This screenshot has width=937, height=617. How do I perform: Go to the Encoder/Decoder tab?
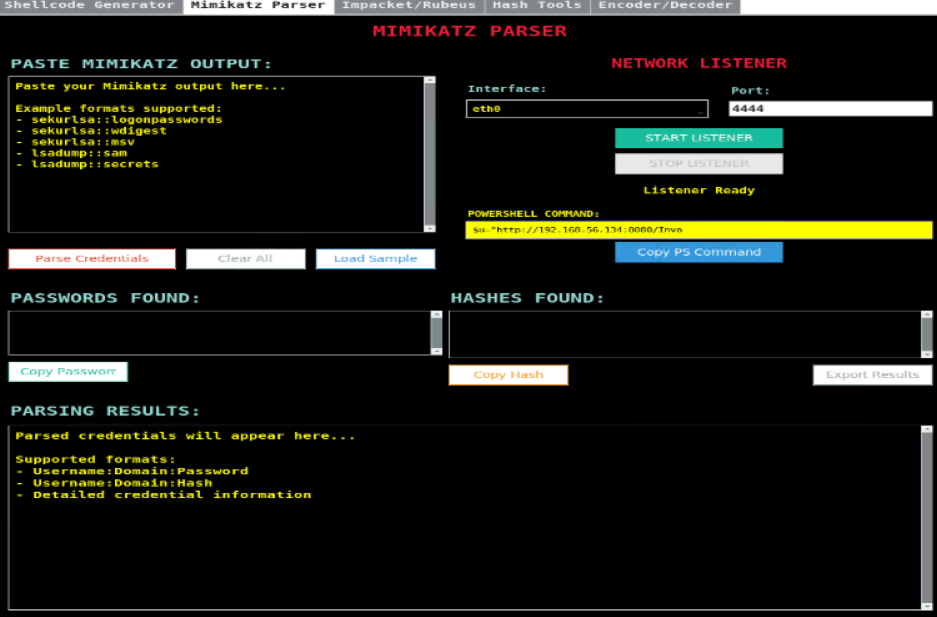(x=664, y=6)
